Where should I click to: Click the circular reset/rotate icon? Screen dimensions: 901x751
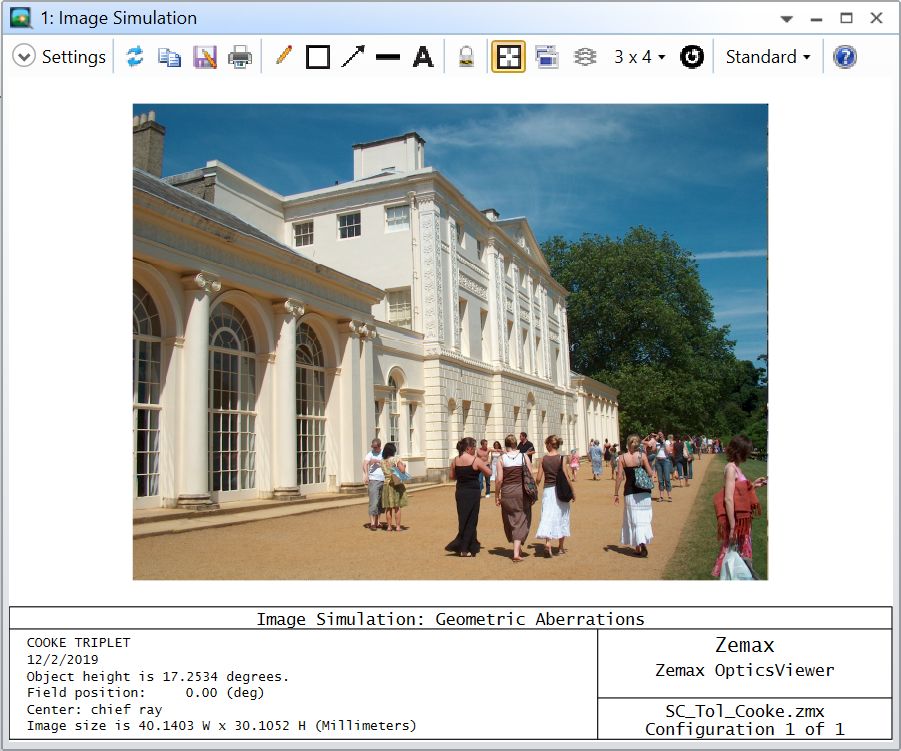(x=691, y=57)
